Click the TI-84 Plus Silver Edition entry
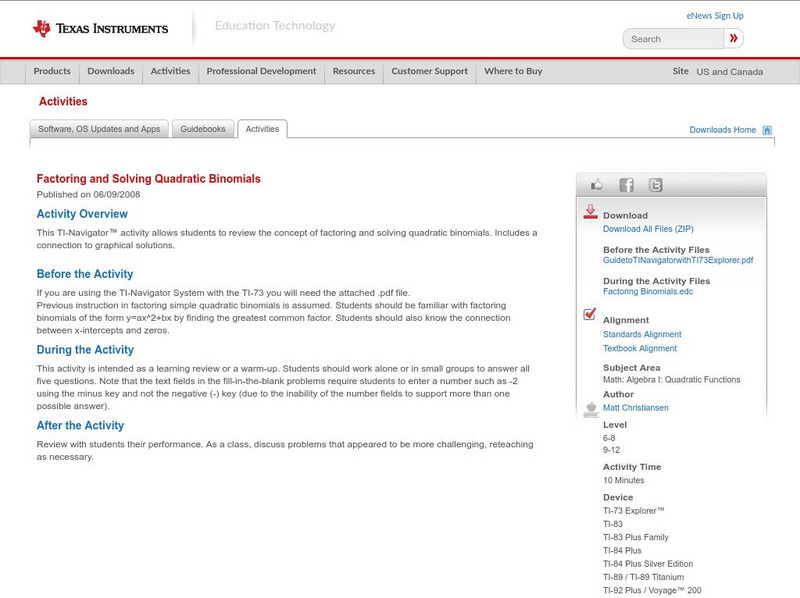Screen dimensions: 800x598 648,564
